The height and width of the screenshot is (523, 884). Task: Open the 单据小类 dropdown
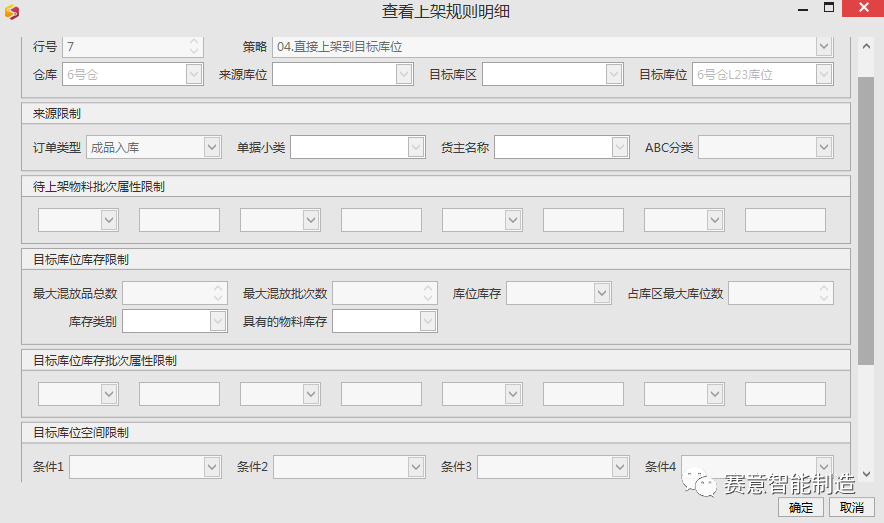coord(416,148)
